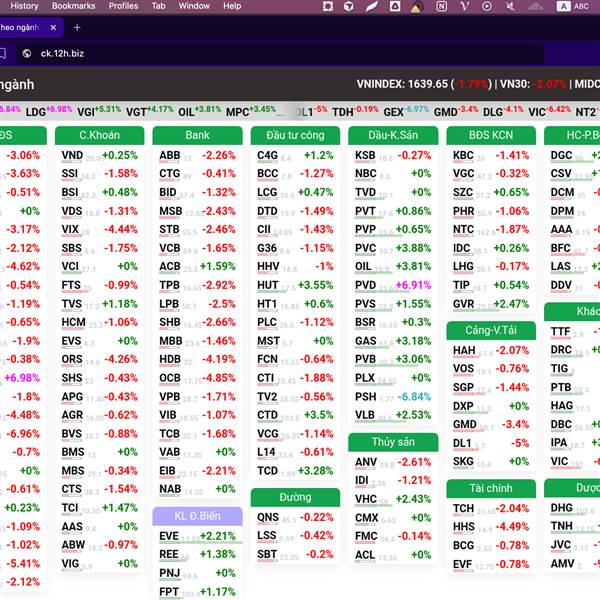Viewport: 600px width, 600px height.
Task: Open a new browser tab
Action: click(77, 28)
